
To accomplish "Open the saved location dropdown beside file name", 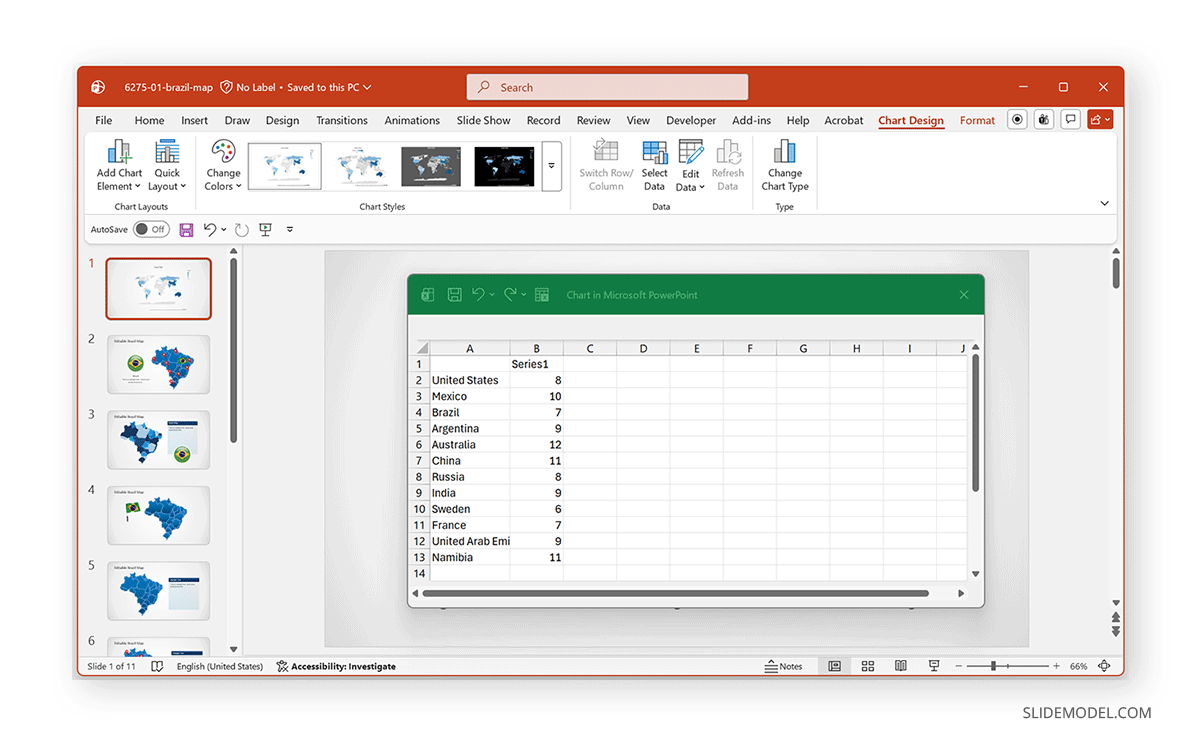I will pyautogui.click(x=367, y=88).
